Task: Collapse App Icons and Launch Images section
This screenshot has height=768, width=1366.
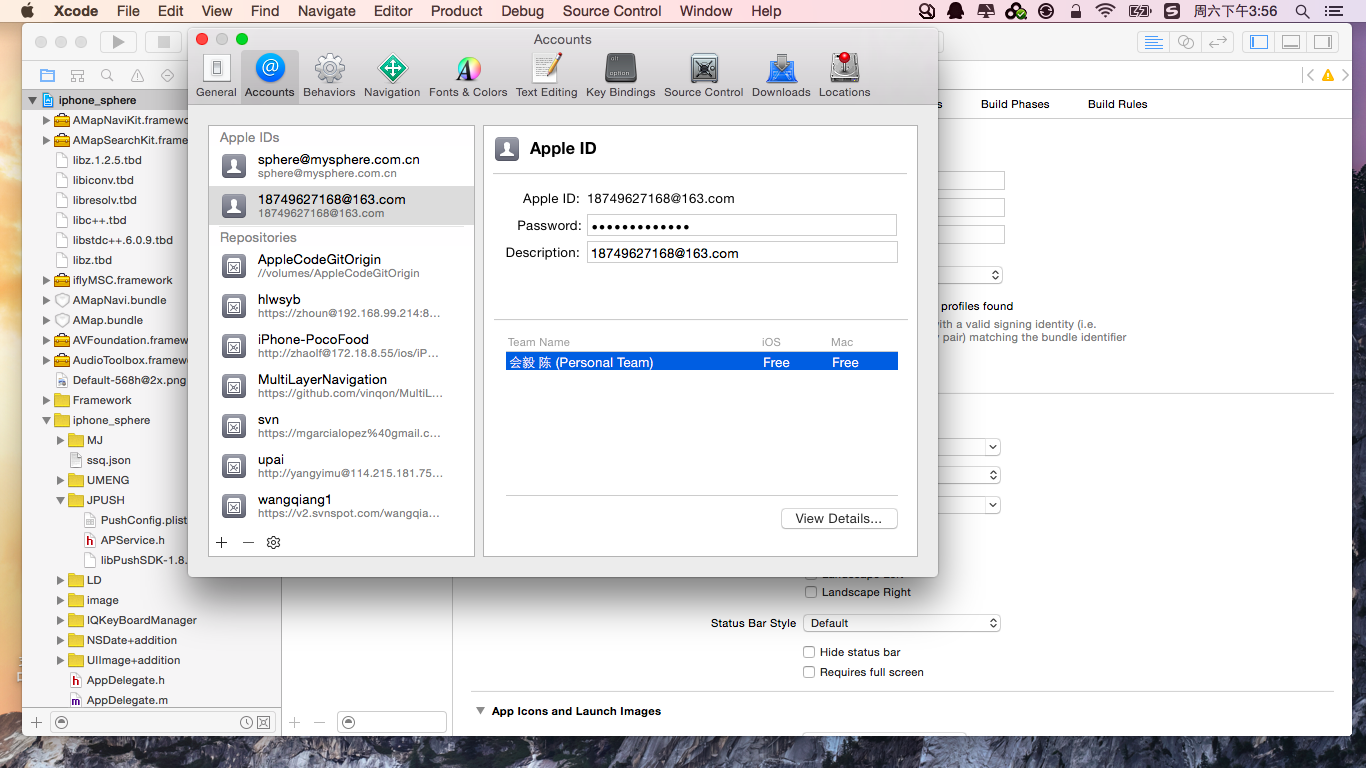Action: point(481,711)
